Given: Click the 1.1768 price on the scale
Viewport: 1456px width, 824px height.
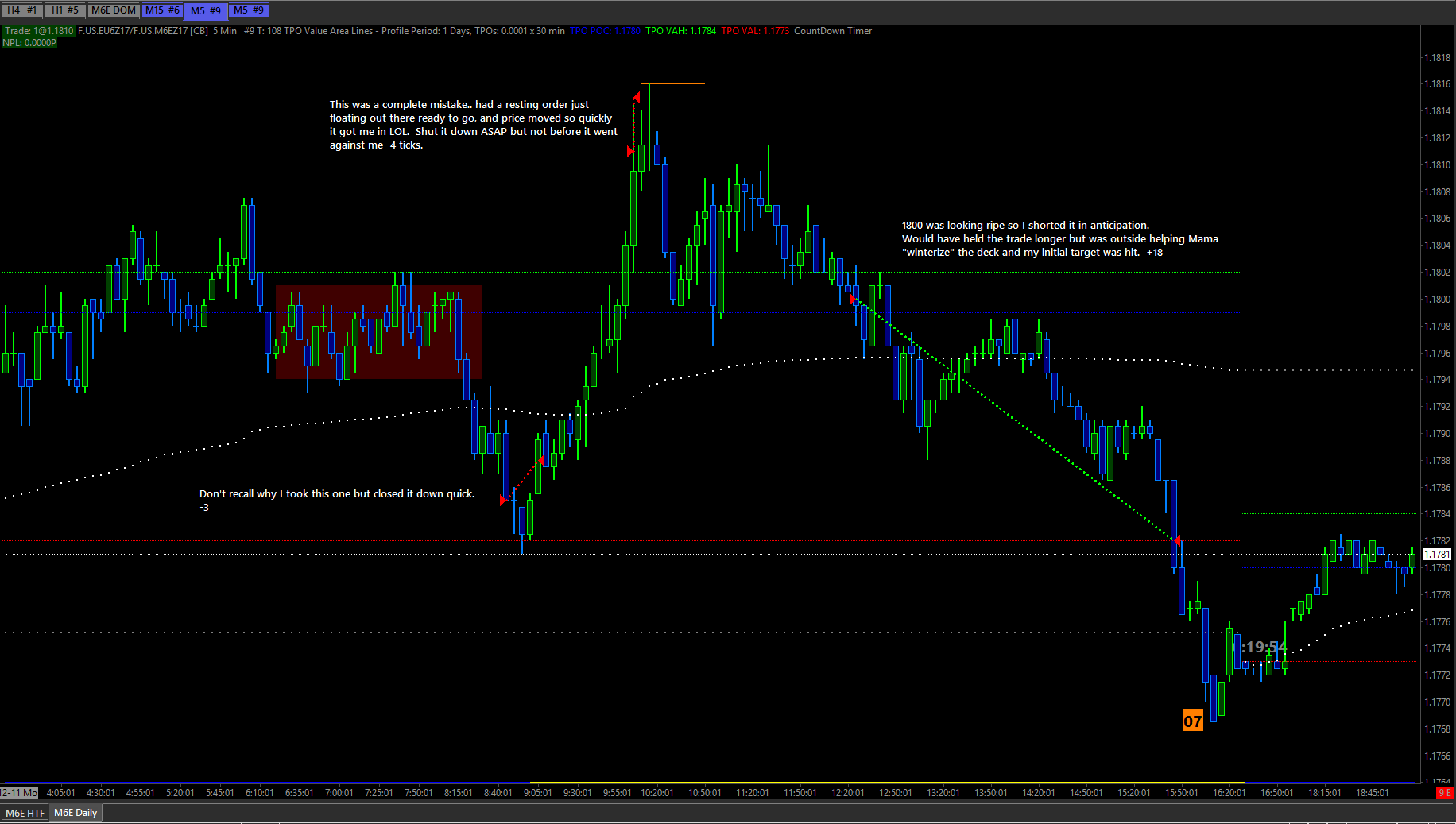Looking at the screenshot, I should pyautogui.click(x=1437, y=729).
